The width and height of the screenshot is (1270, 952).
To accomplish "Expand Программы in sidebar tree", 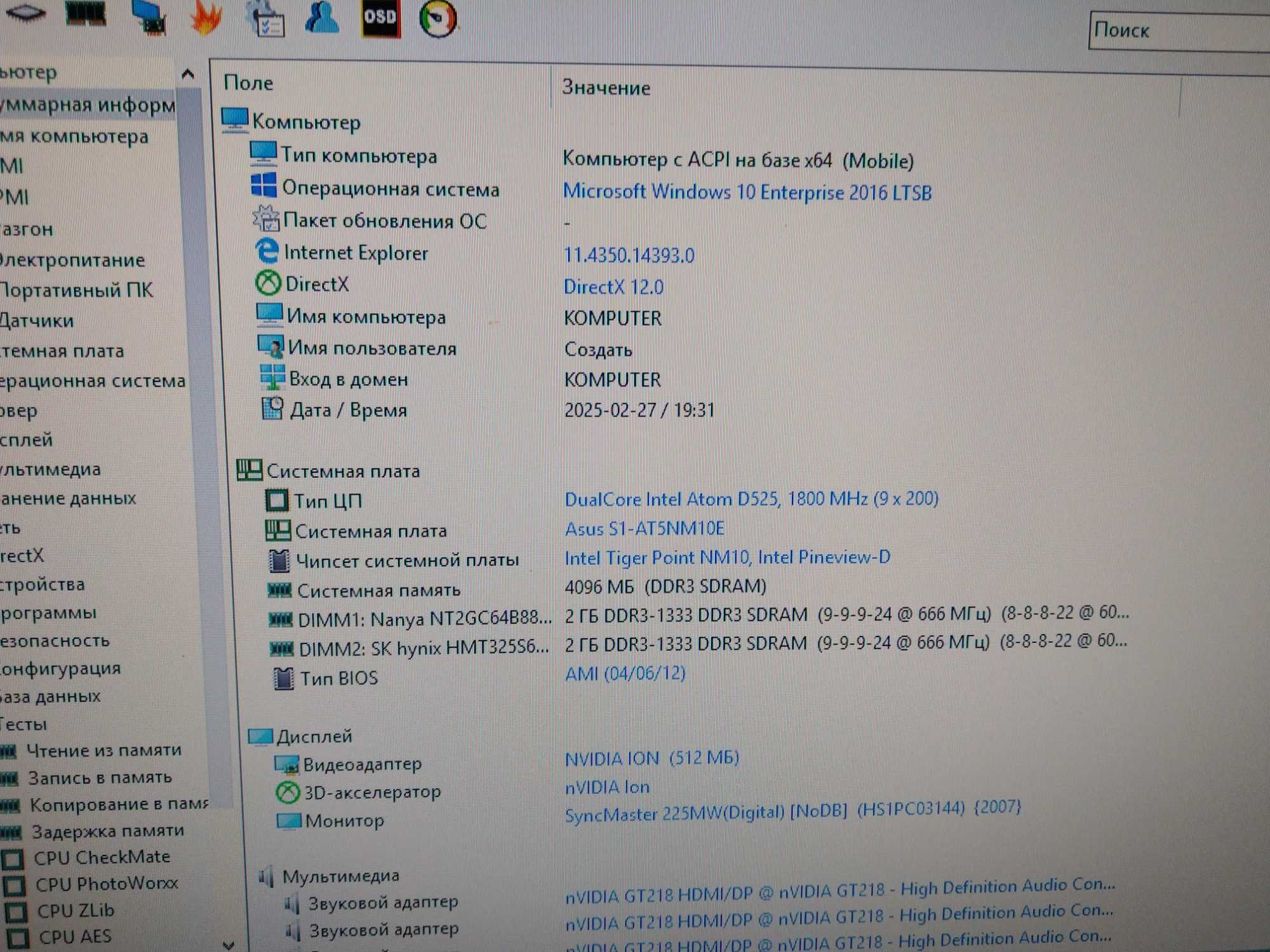I will pyautogui.click(x=48, y=613).
